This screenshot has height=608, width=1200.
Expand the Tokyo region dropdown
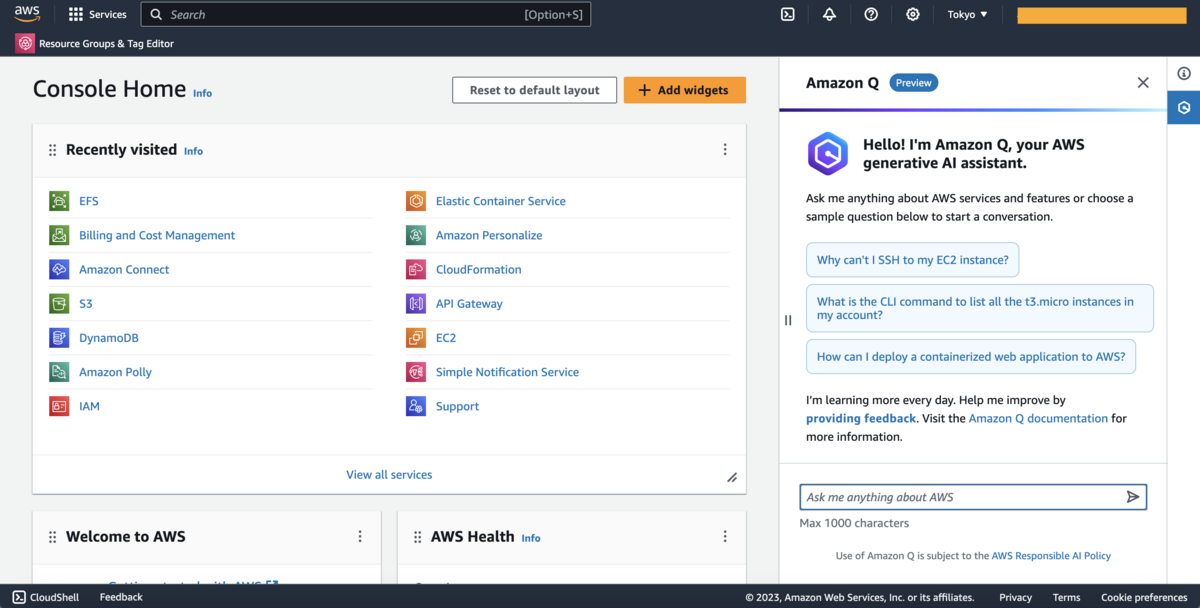[967, 14]
